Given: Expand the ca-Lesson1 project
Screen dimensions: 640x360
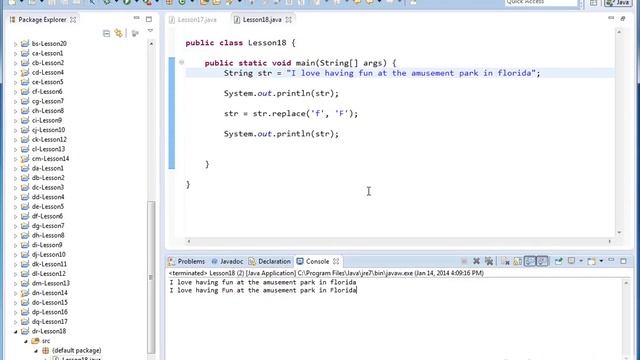Looking at the screenshot, I should pyautogui.click(x=16, y=53).
